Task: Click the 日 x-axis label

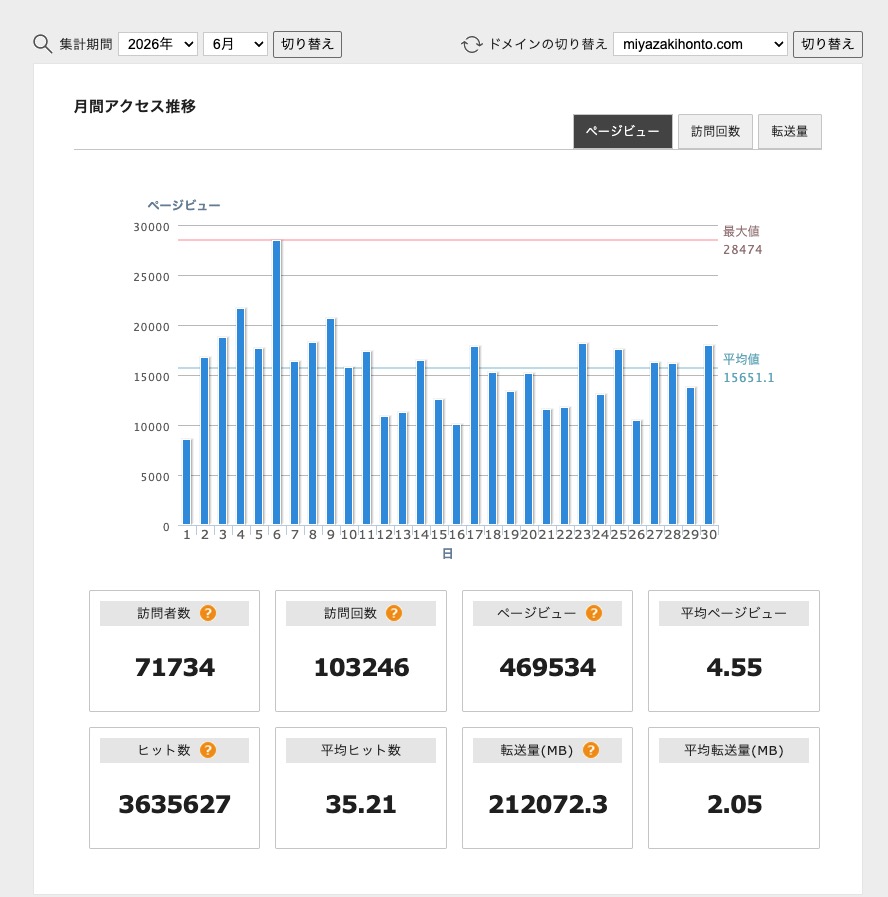Action: (448, 554)
